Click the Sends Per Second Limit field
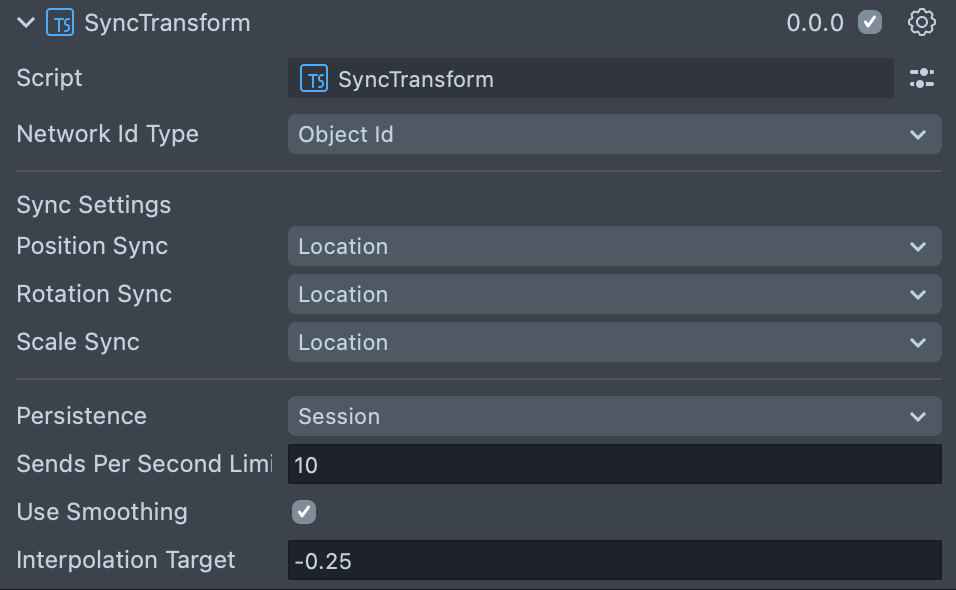 [x=614, y=464]
